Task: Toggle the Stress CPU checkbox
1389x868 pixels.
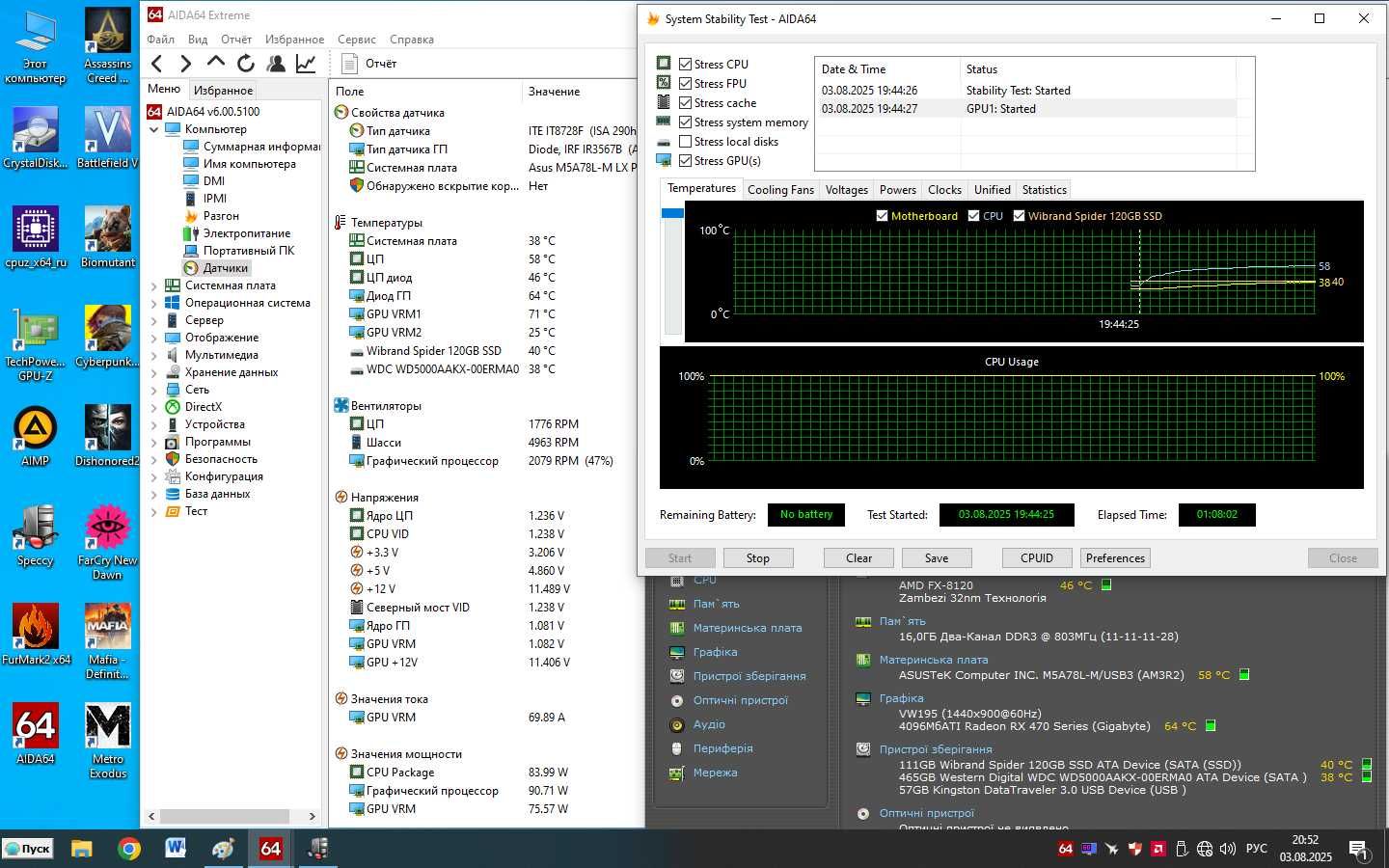Action: point(685,64)
